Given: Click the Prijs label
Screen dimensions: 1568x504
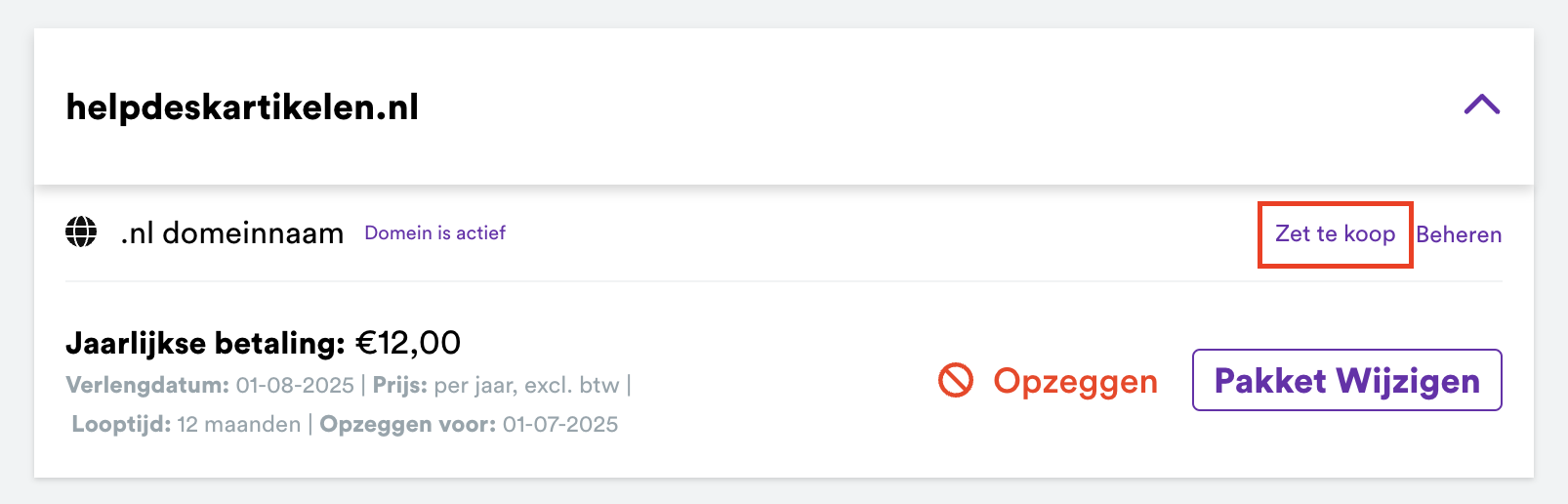Looking at the screenshot, I should click(399, 385).
